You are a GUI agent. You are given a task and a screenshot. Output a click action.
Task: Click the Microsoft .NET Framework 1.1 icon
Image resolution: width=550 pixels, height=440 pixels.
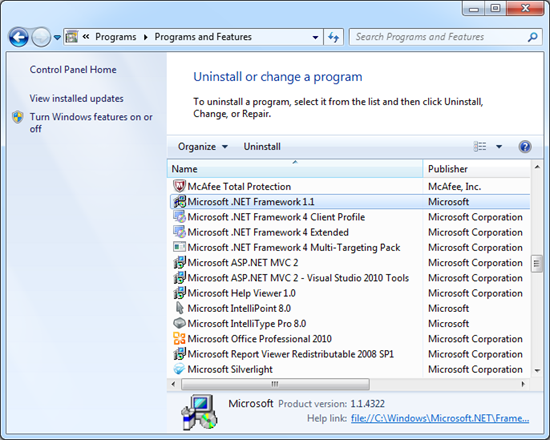click(x=179, y=201)
